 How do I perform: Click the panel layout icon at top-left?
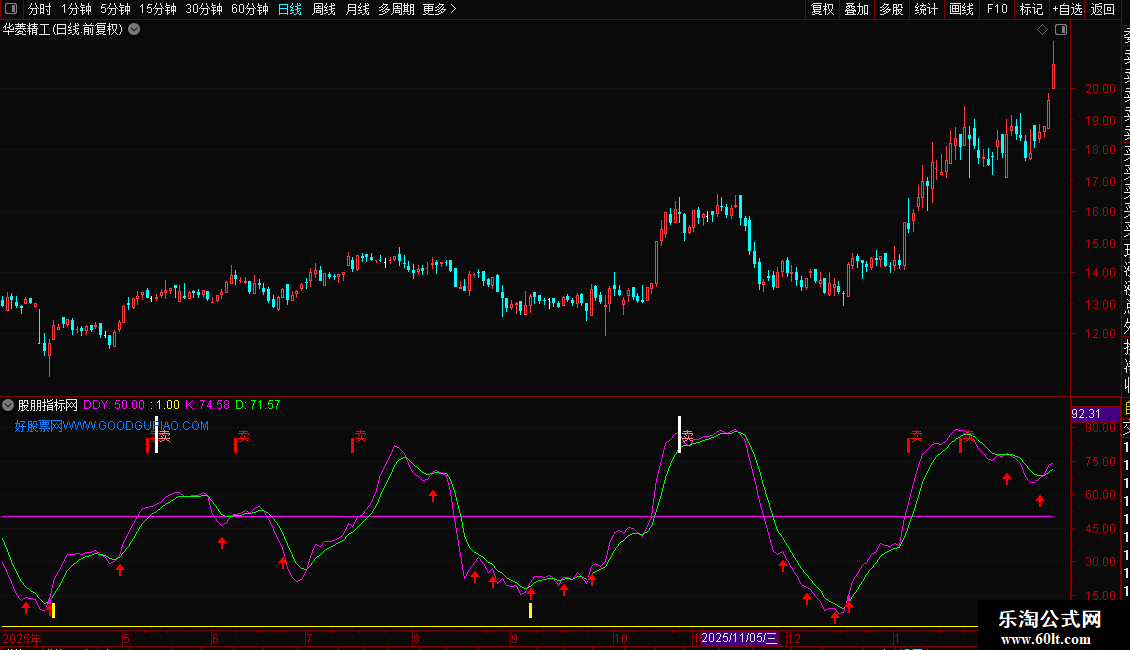(11, 9)
